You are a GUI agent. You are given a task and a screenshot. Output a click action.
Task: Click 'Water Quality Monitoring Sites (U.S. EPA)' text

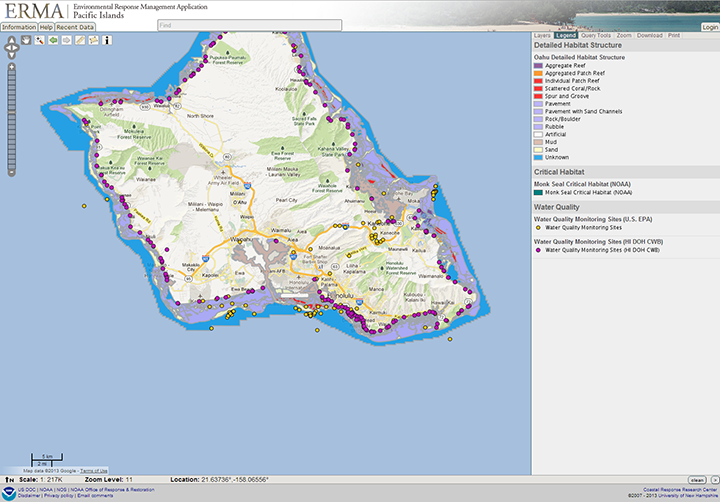click(593, 219)
